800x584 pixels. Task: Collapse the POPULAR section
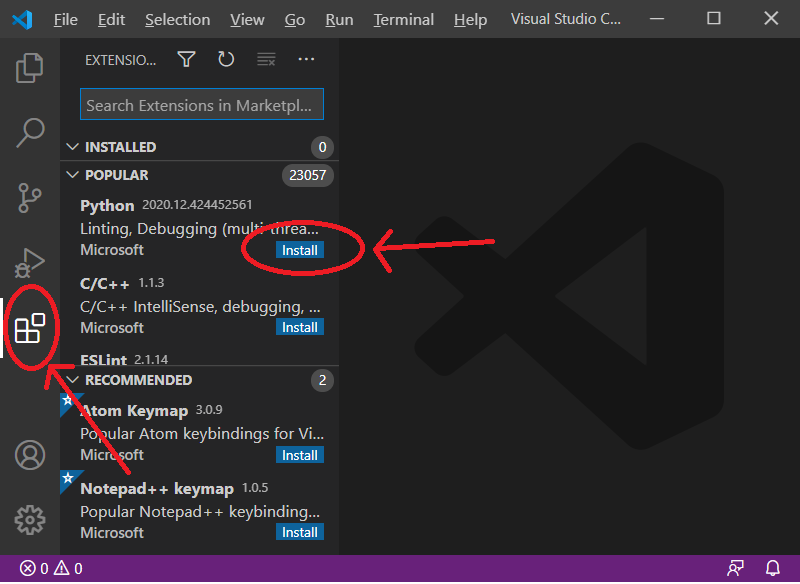click(x=72, y=175)
